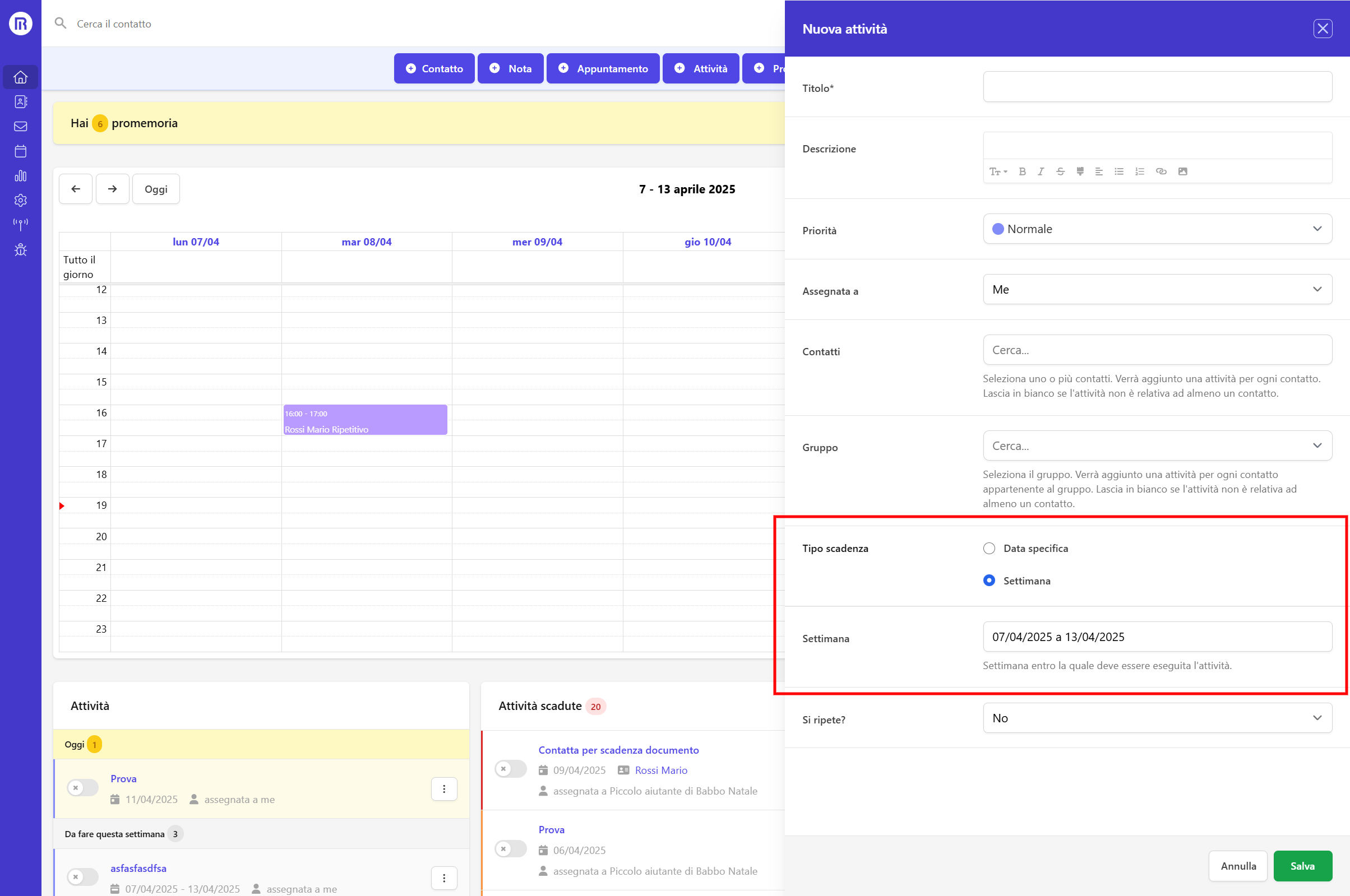1350x896 pixels.
Task: Select the Data specifica radio option
Action: click(989, 548)
